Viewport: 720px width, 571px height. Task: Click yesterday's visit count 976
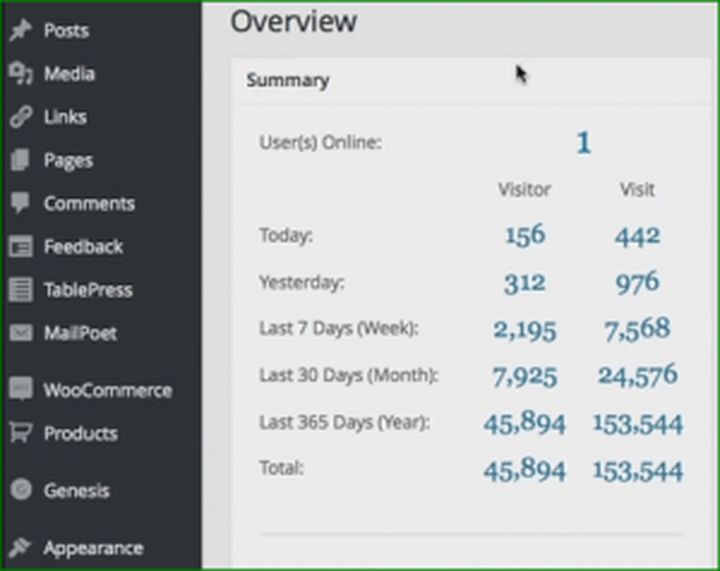pyautogui.click(x=637, y=282)
